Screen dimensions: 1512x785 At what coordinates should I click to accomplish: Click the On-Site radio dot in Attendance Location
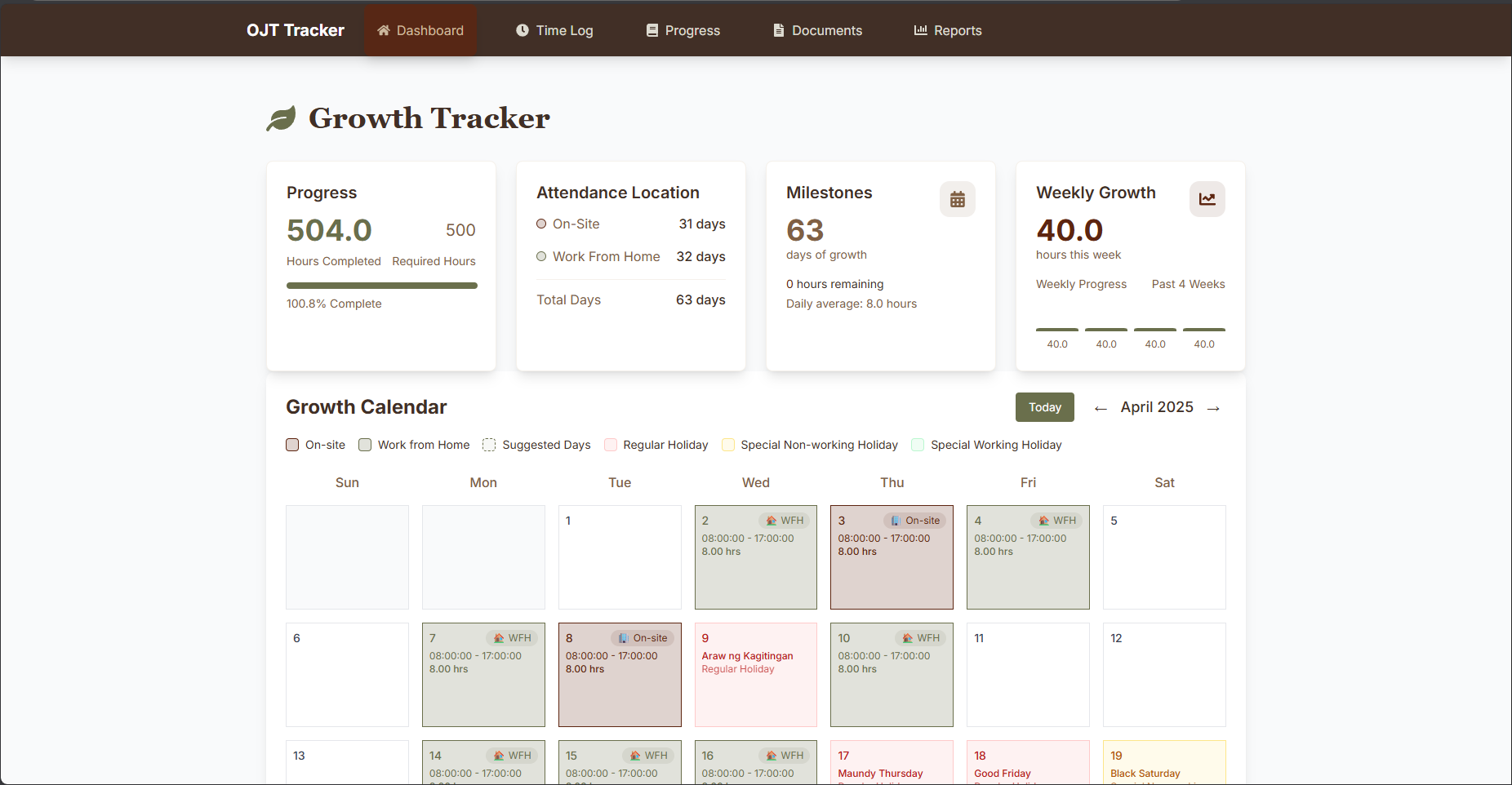click(x=541, y=224)
